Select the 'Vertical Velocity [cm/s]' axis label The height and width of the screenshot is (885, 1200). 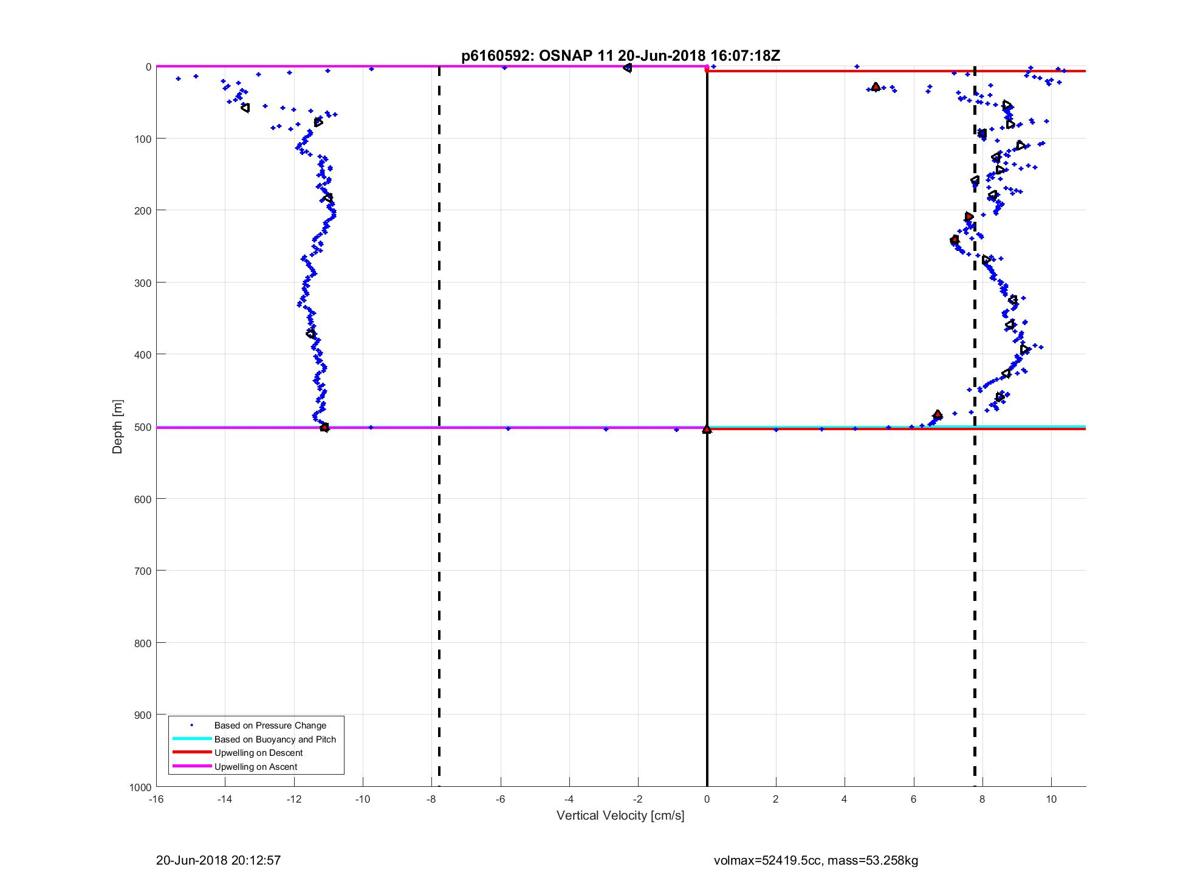coord(620,816)
